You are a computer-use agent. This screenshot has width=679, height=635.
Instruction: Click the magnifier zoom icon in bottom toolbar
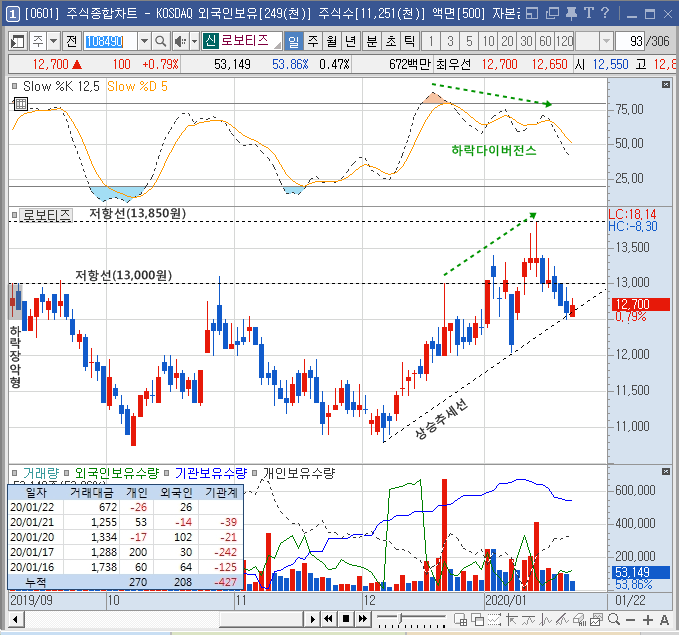(614, 620)
